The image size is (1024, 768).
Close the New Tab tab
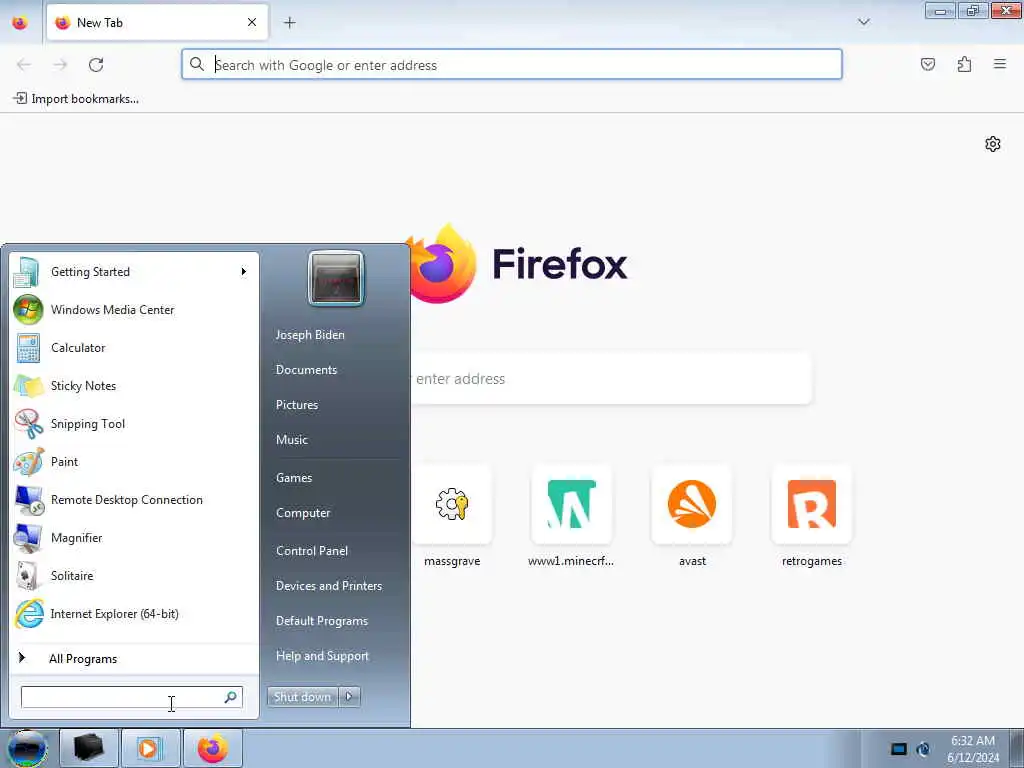click(252, 23)
